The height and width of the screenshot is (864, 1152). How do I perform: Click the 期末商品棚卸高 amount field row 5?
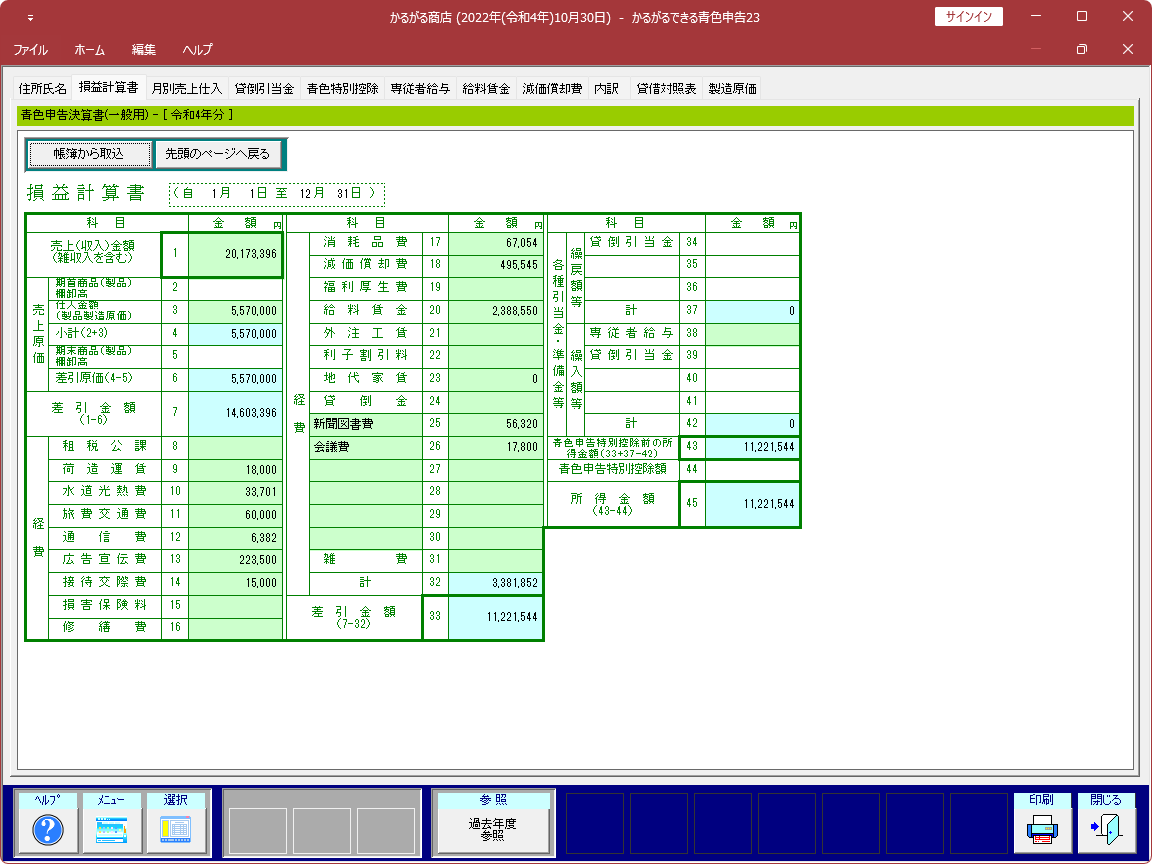pyautogui.click(x=236, y=356)
